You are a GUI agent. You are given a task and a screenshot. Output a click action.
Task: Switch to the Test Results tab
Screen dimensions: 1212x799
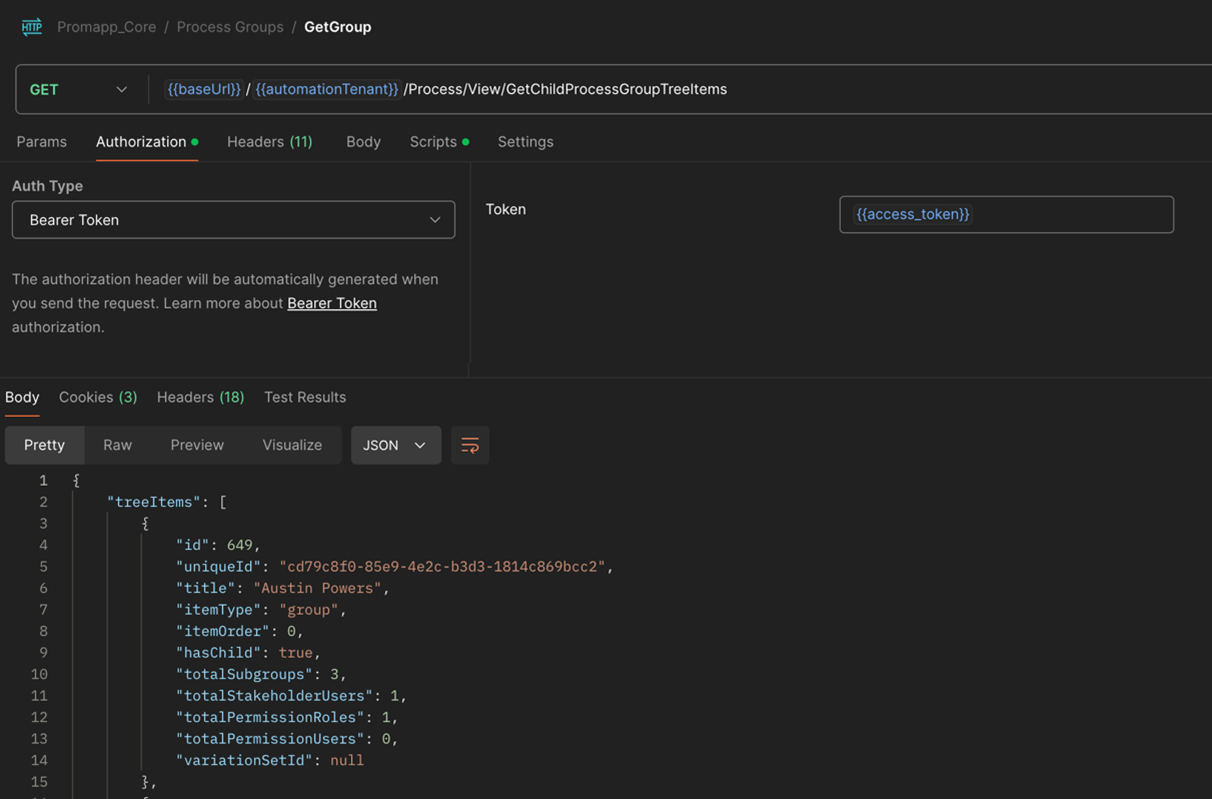(x=305, y=397)
